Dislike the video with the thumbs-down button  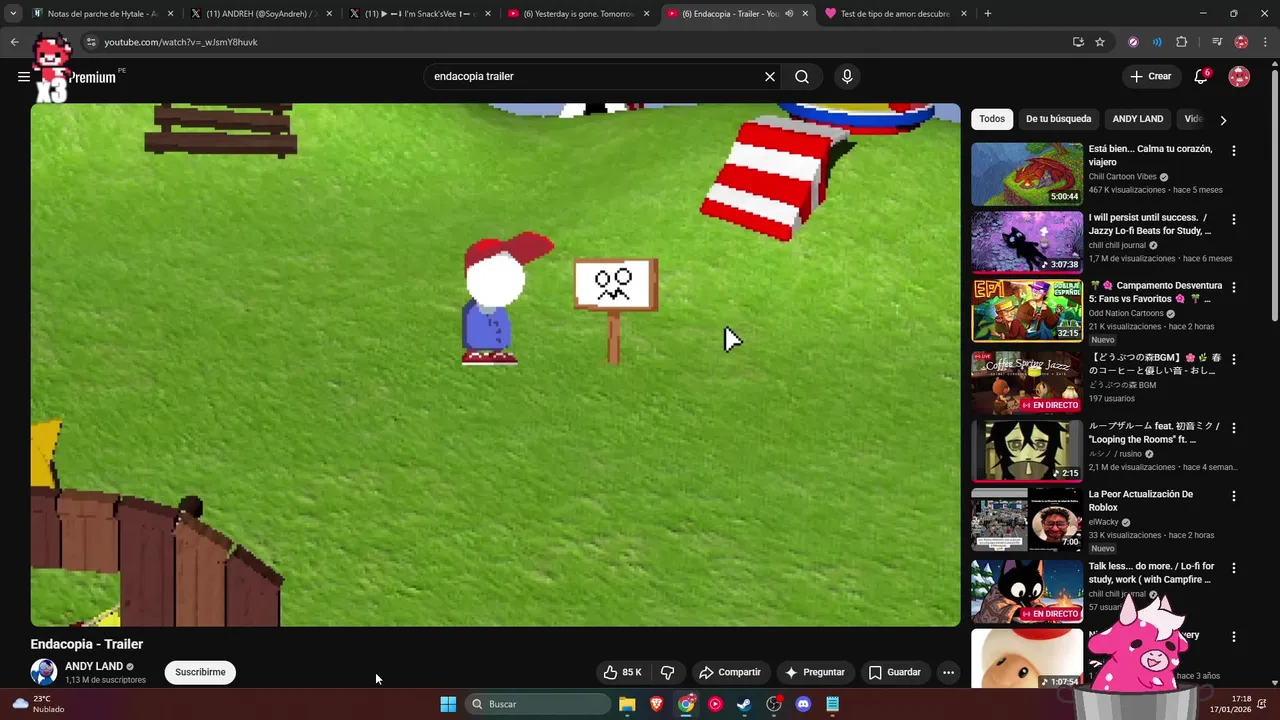pos(668,672)
